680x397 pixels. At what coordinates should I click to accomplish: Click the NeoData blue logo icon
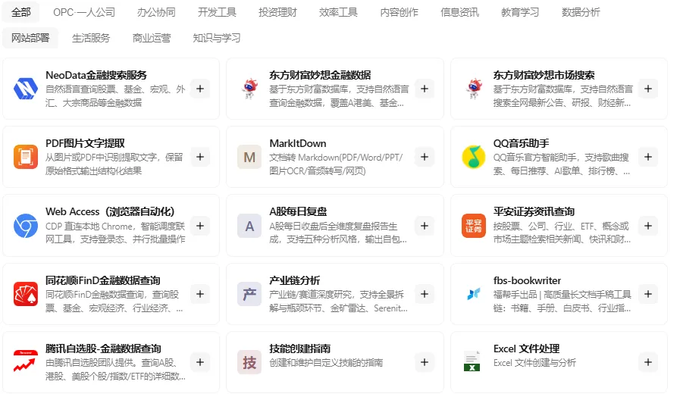tap(26, 89)
